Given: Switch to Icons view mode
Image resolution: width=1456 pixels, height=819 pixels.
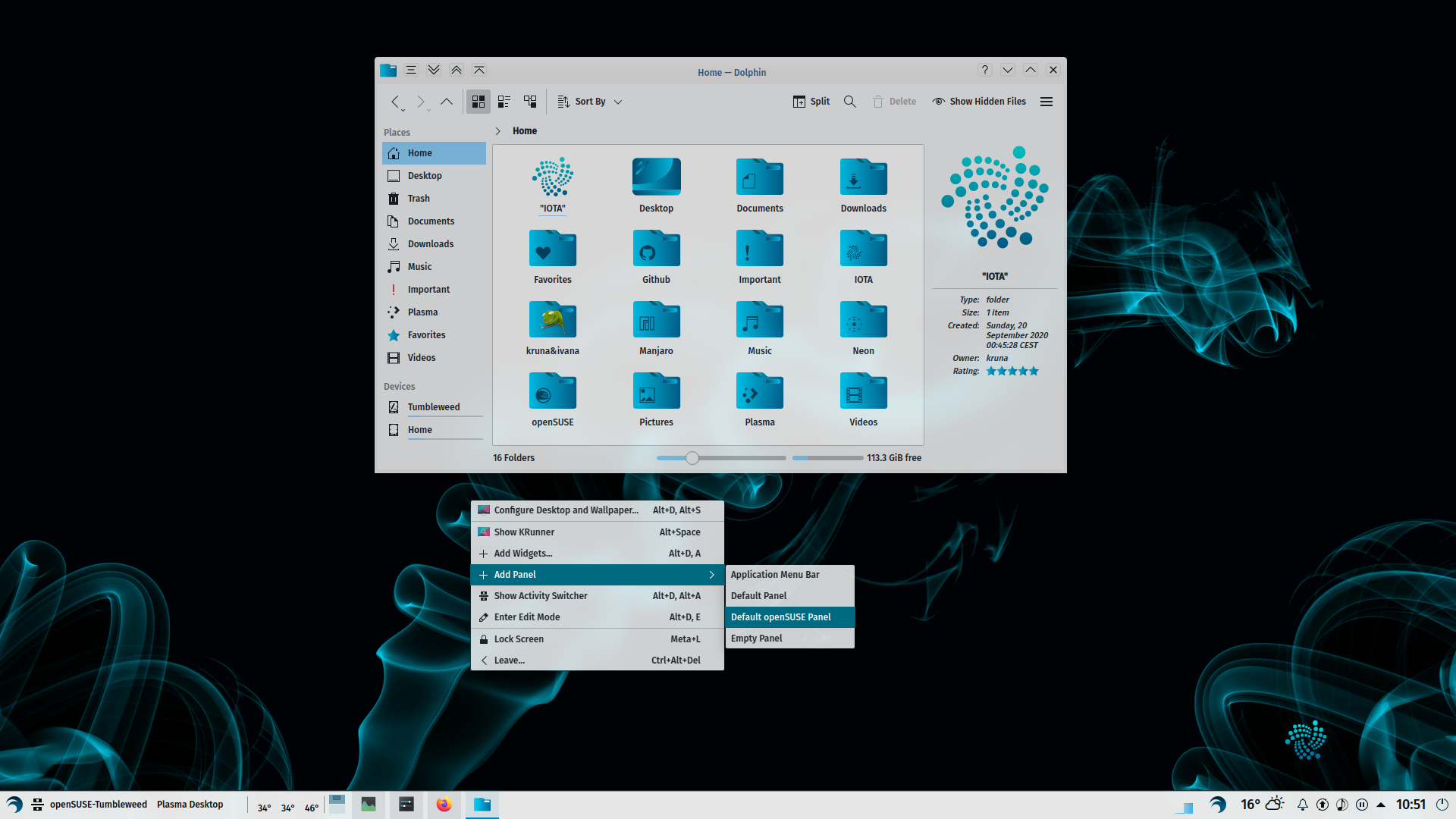Looking at the screenshot, I should [x=479, y=102].
